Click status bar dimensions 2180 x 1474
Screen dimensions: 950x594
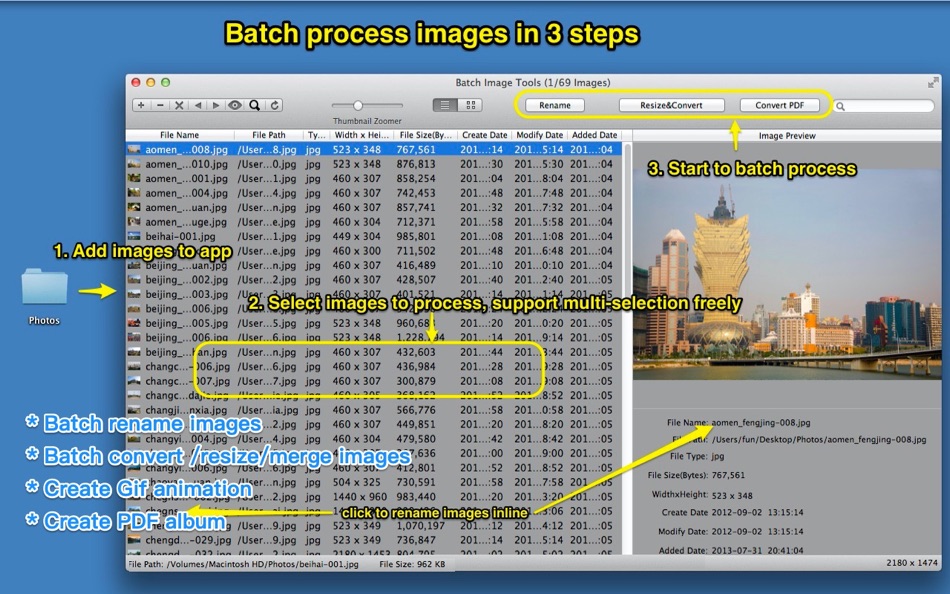(911, 562)
